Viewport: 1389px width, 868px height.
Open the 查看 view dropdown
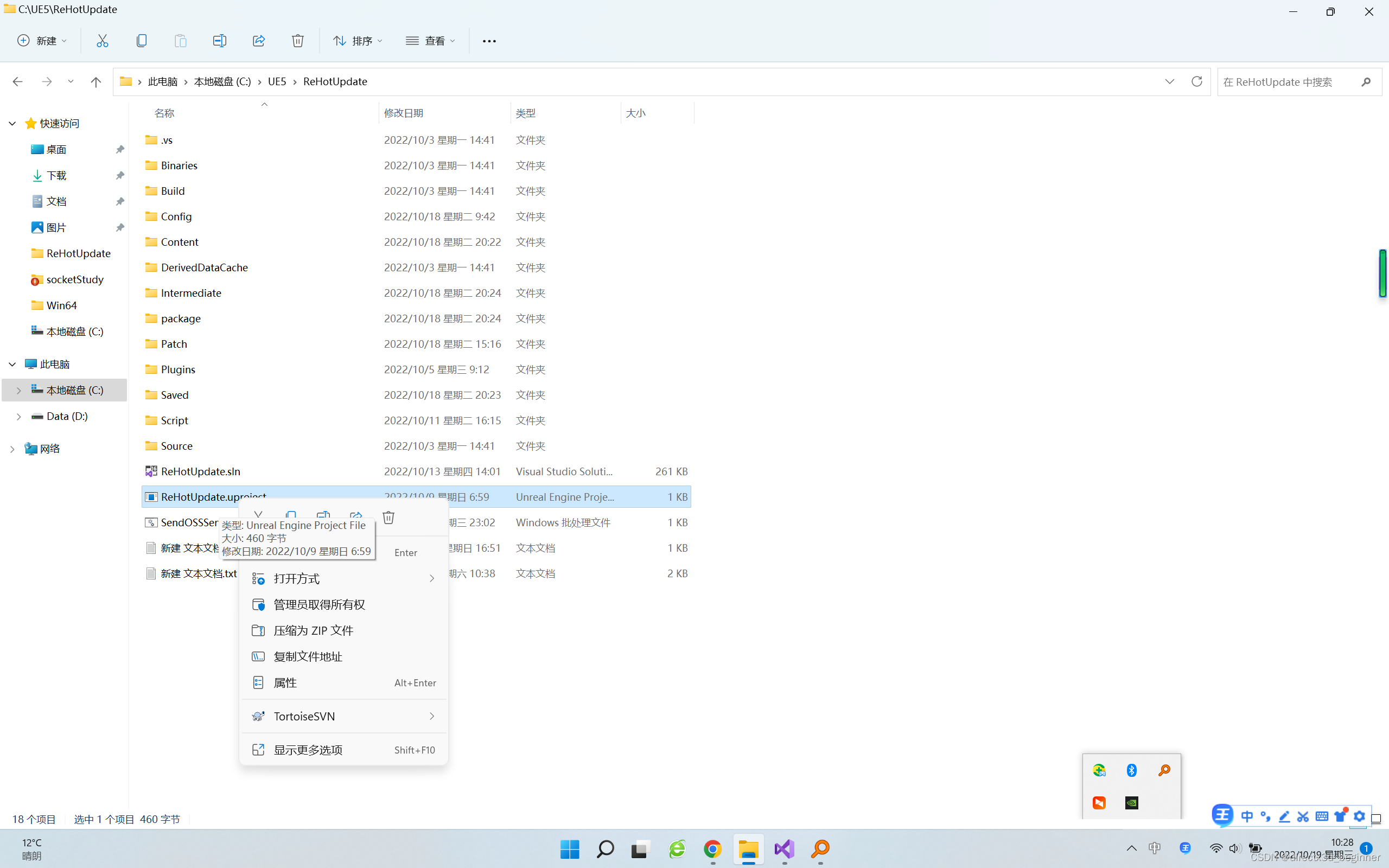point(430,41)
